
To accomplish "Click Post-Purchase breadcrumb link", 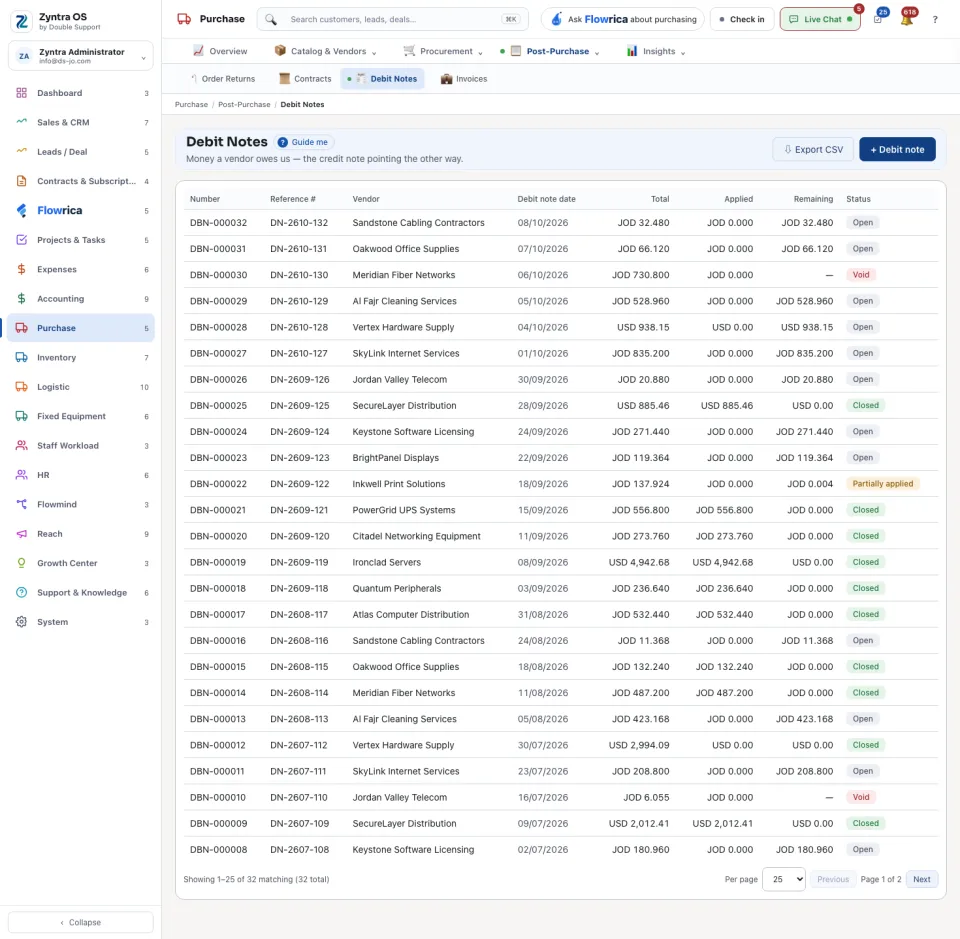I will pos(244,105).
